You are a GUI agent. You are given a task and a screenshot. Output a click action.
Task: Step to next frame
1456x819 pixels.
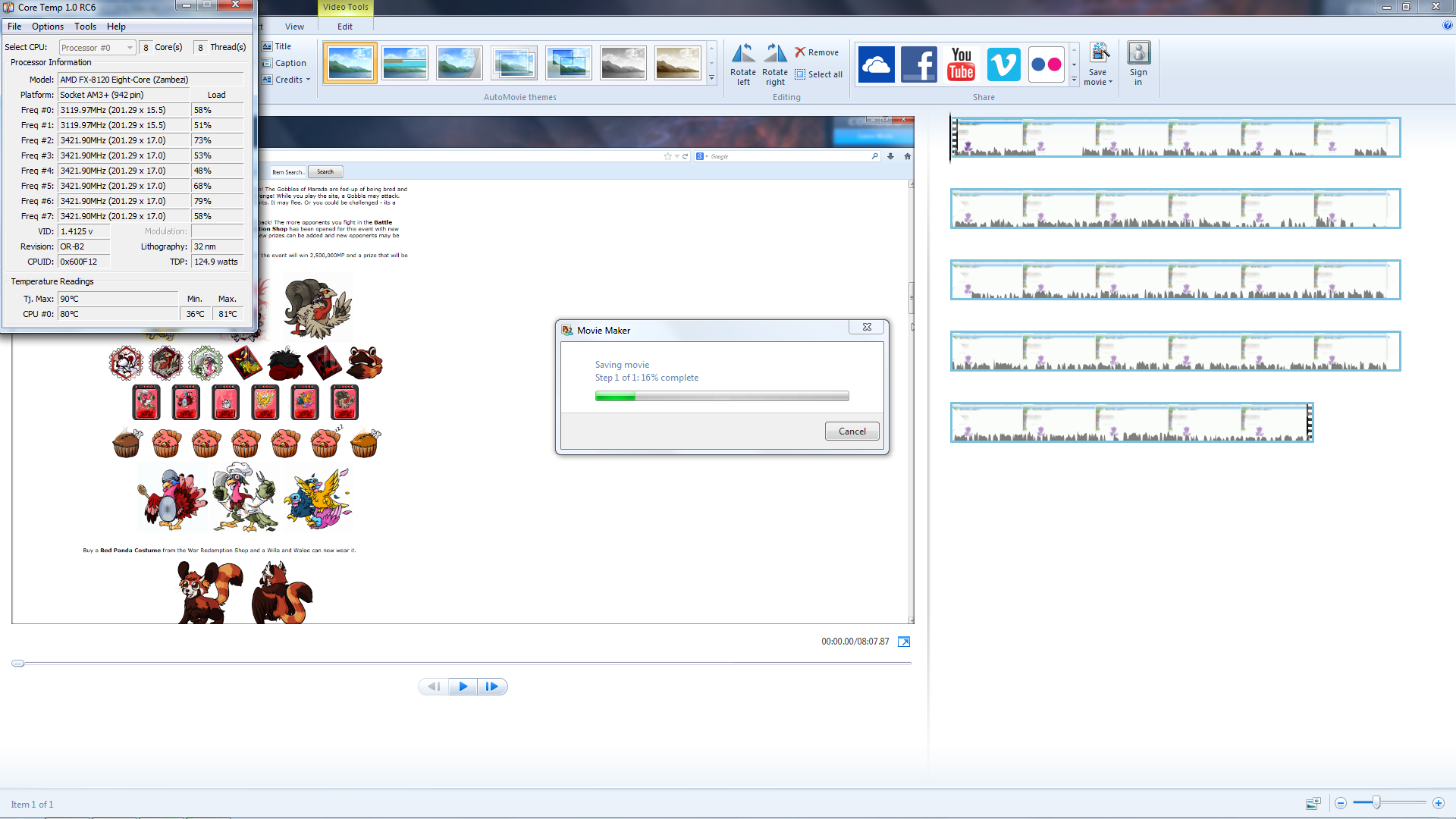coord(492,686)
